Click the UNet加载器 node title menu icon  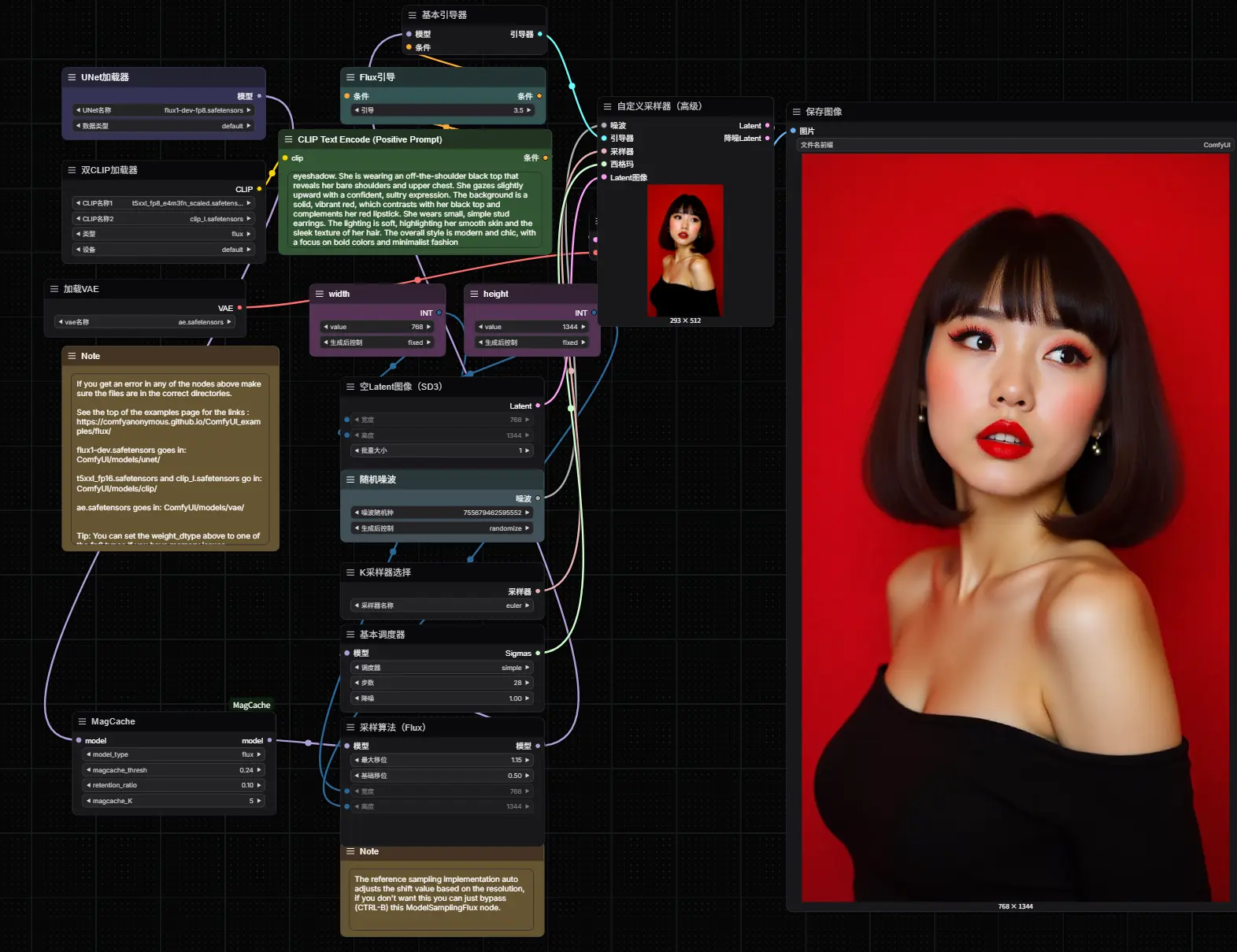click(x=72, y=77)
